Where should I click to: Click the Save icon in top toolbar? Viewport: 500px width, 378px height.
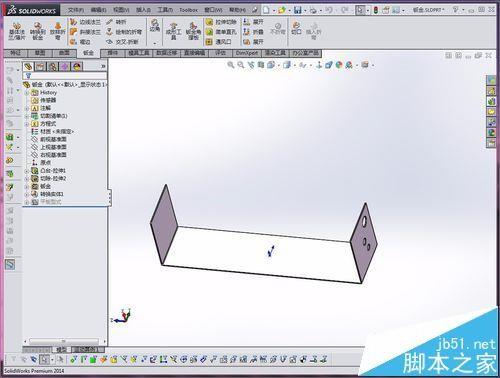point(298,10)
